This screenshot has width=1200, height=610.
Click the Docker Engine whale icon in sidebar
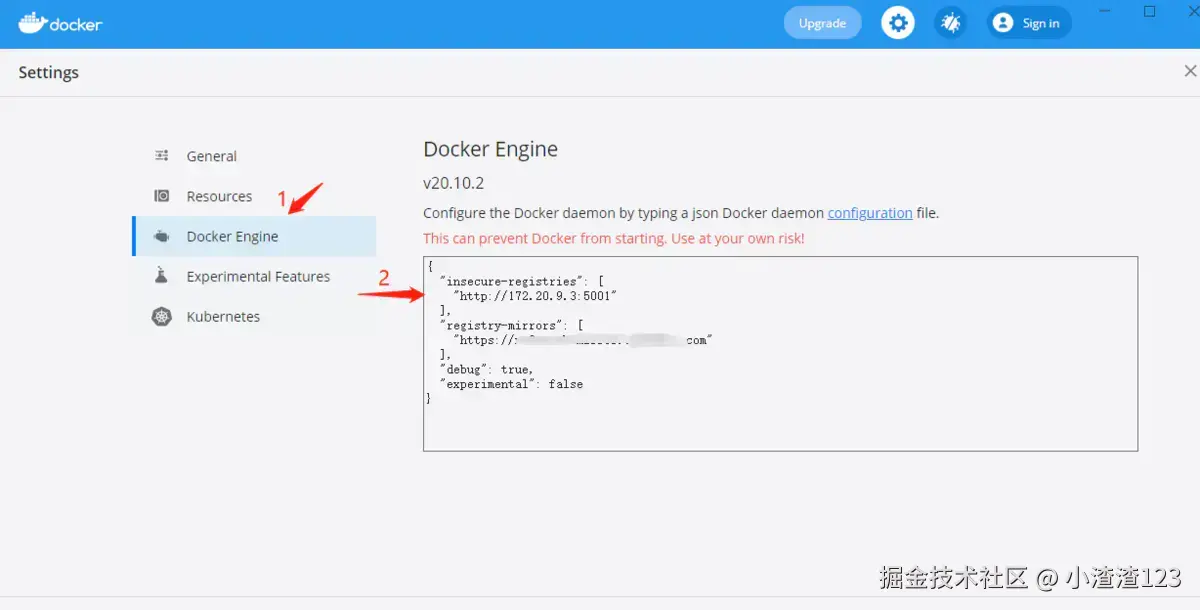pos(162,237)
